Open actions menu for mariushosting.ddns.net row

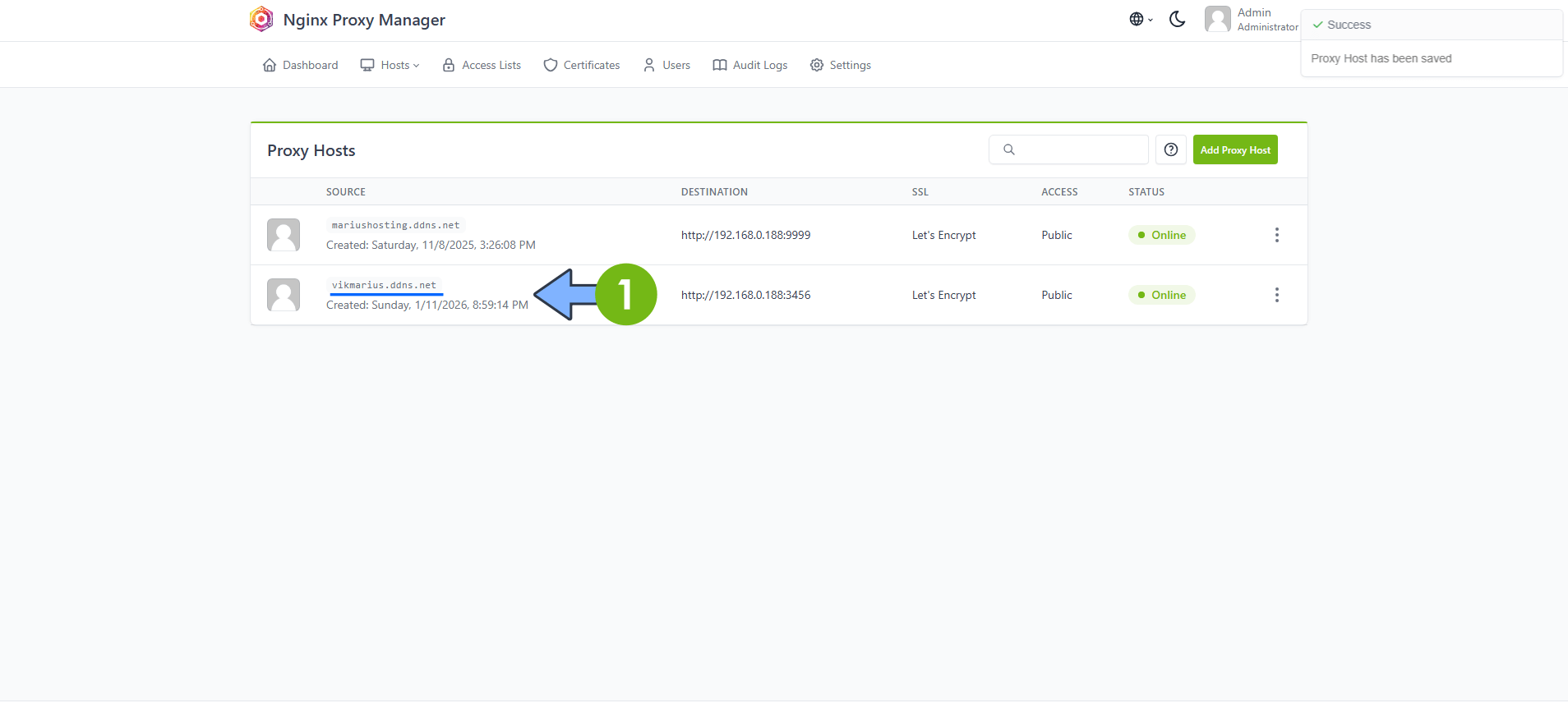click(1276, 235)
